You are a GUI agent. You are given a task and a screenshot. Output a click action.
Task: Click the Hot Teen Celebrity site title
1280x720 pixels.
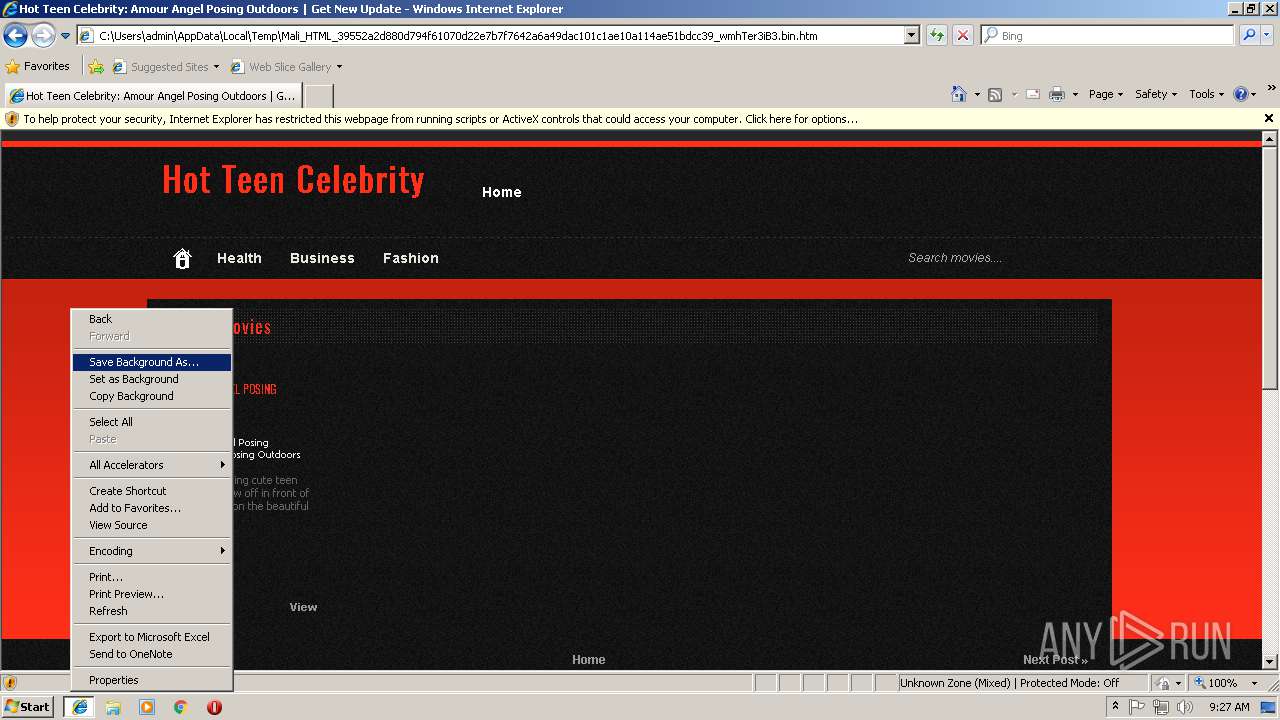[x=293, y=179]
